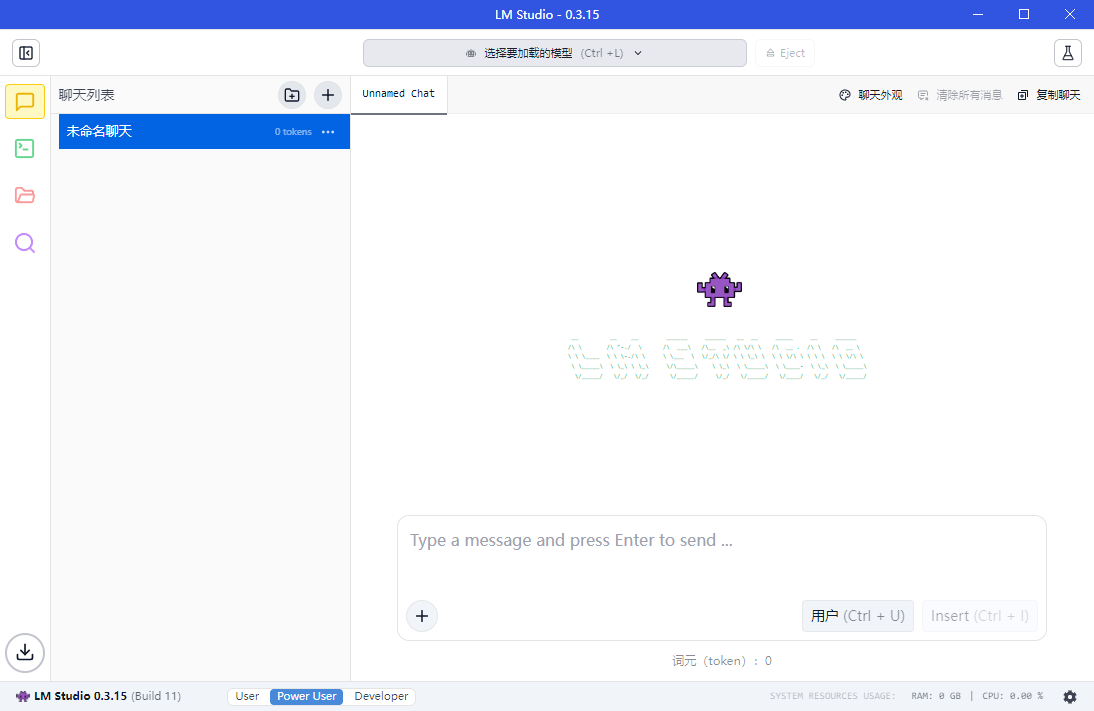Viewport: 1094px width, 711px height.
Task: Click the 词元 (token) : 0 counter
Action: 721,661
